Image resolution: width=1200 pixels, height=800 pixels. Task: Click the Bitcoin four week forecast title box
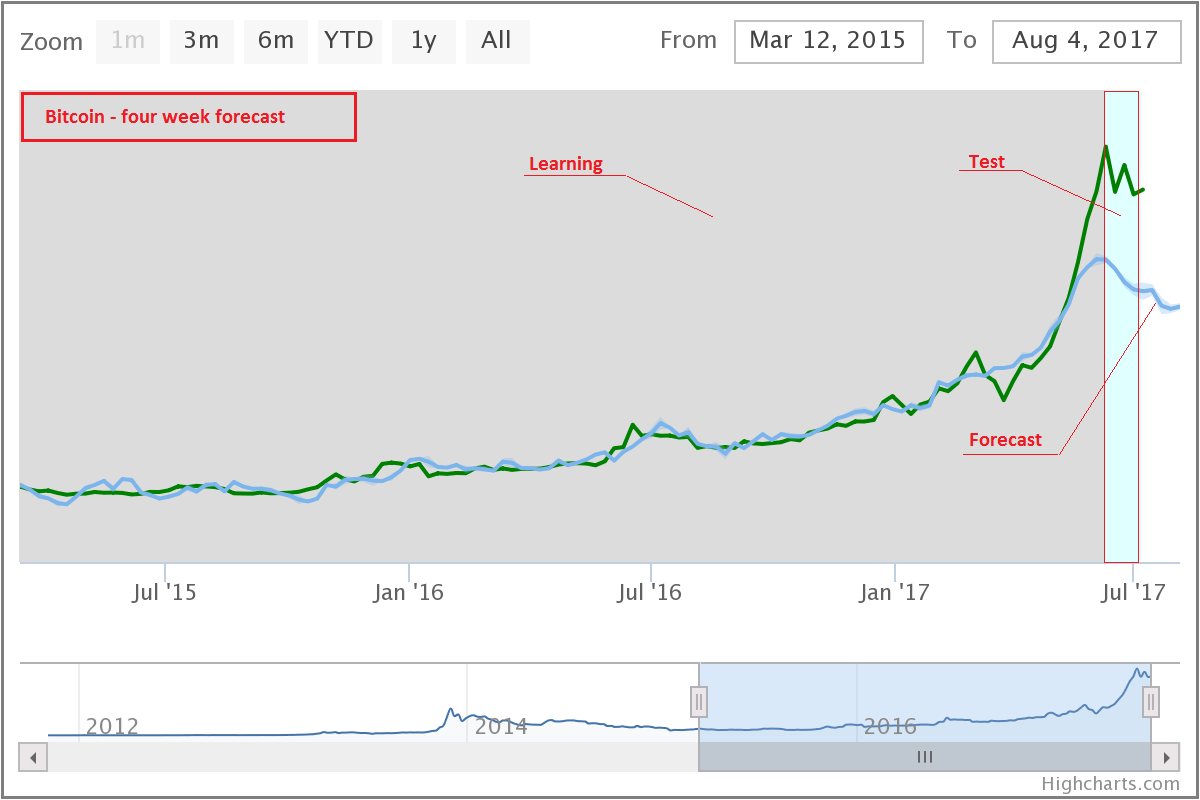[188, 117]
